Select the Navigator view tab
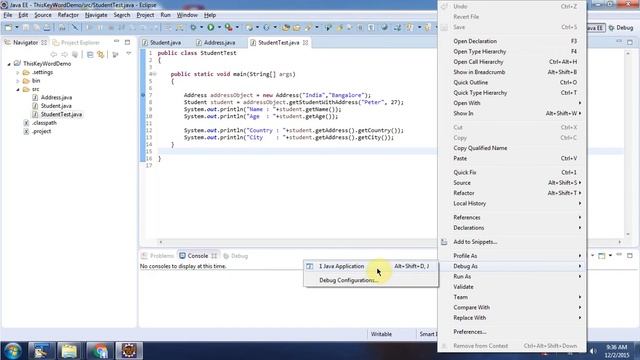The image size is (640, 360). [24, 42]
